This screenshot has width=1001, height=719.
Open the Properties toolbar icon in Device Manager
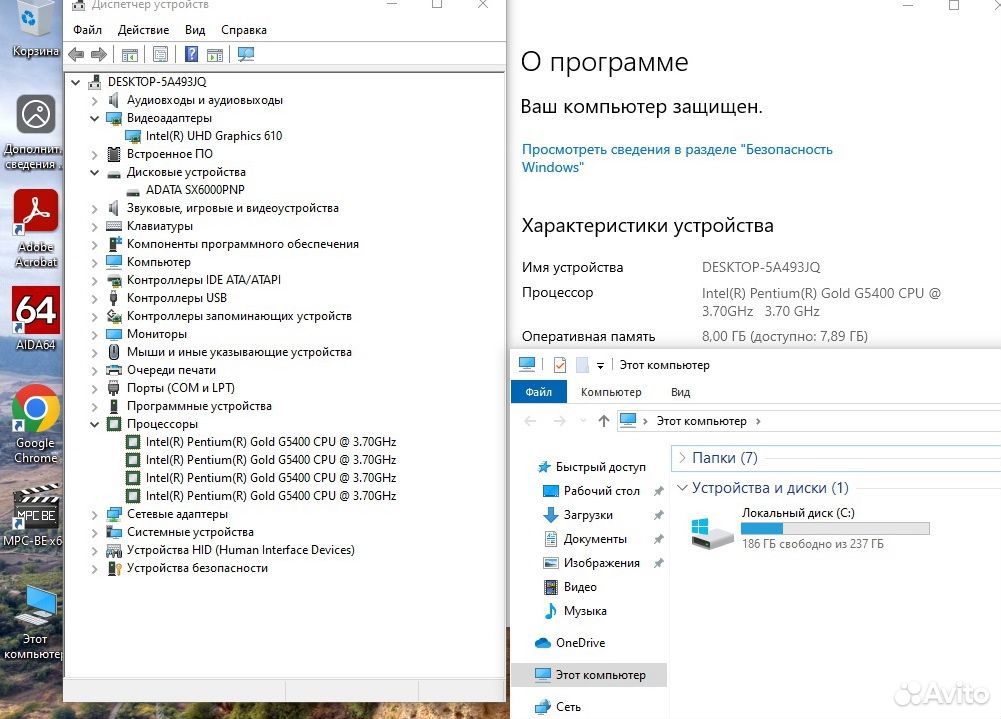pyautogui.click(x=160, y=54)
